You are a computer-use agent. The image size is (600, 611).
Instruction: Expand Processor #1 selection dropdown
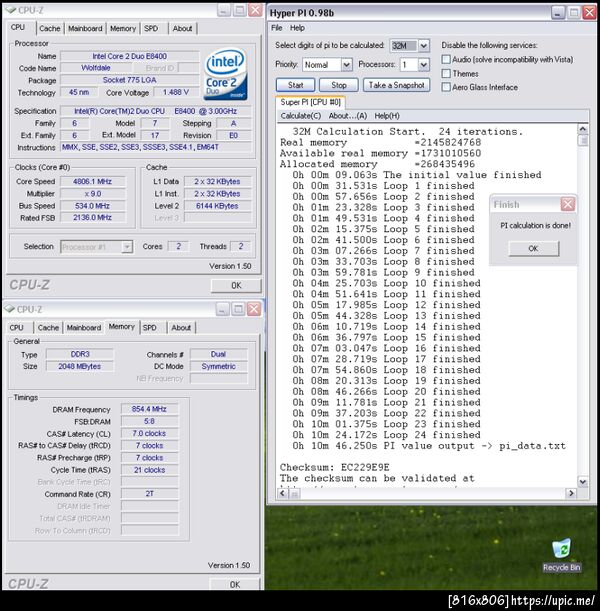(x=127, y=247)
